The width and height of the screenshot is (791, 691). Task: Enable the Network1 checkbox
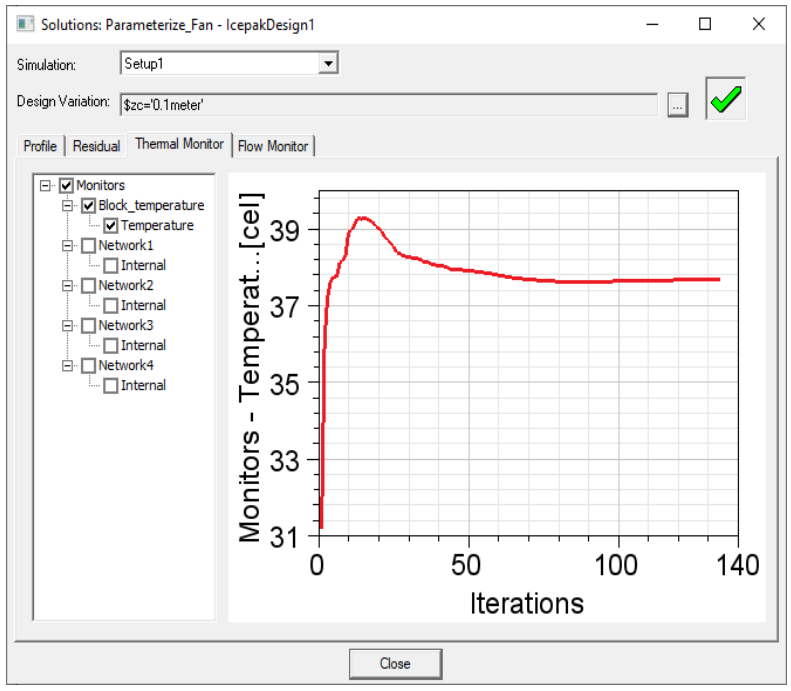pyautogui.click(x=89, y=245)
